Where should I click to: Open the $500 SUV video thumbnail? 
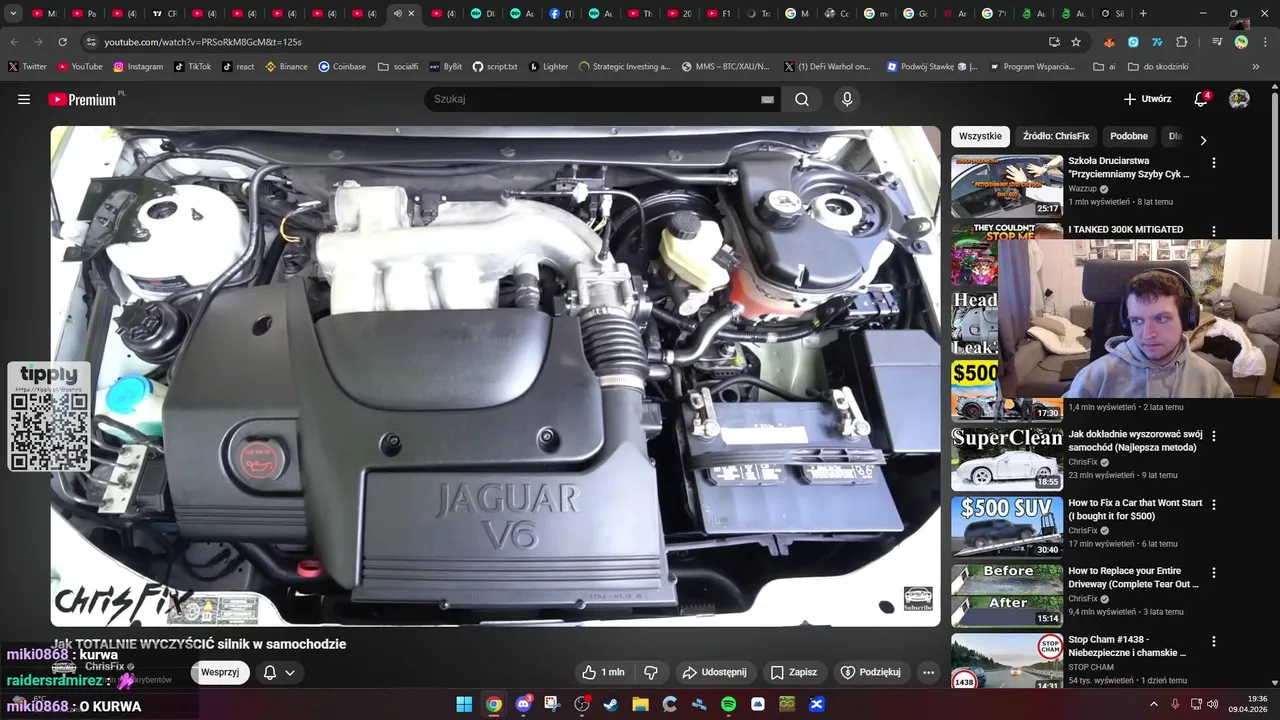1007,527
